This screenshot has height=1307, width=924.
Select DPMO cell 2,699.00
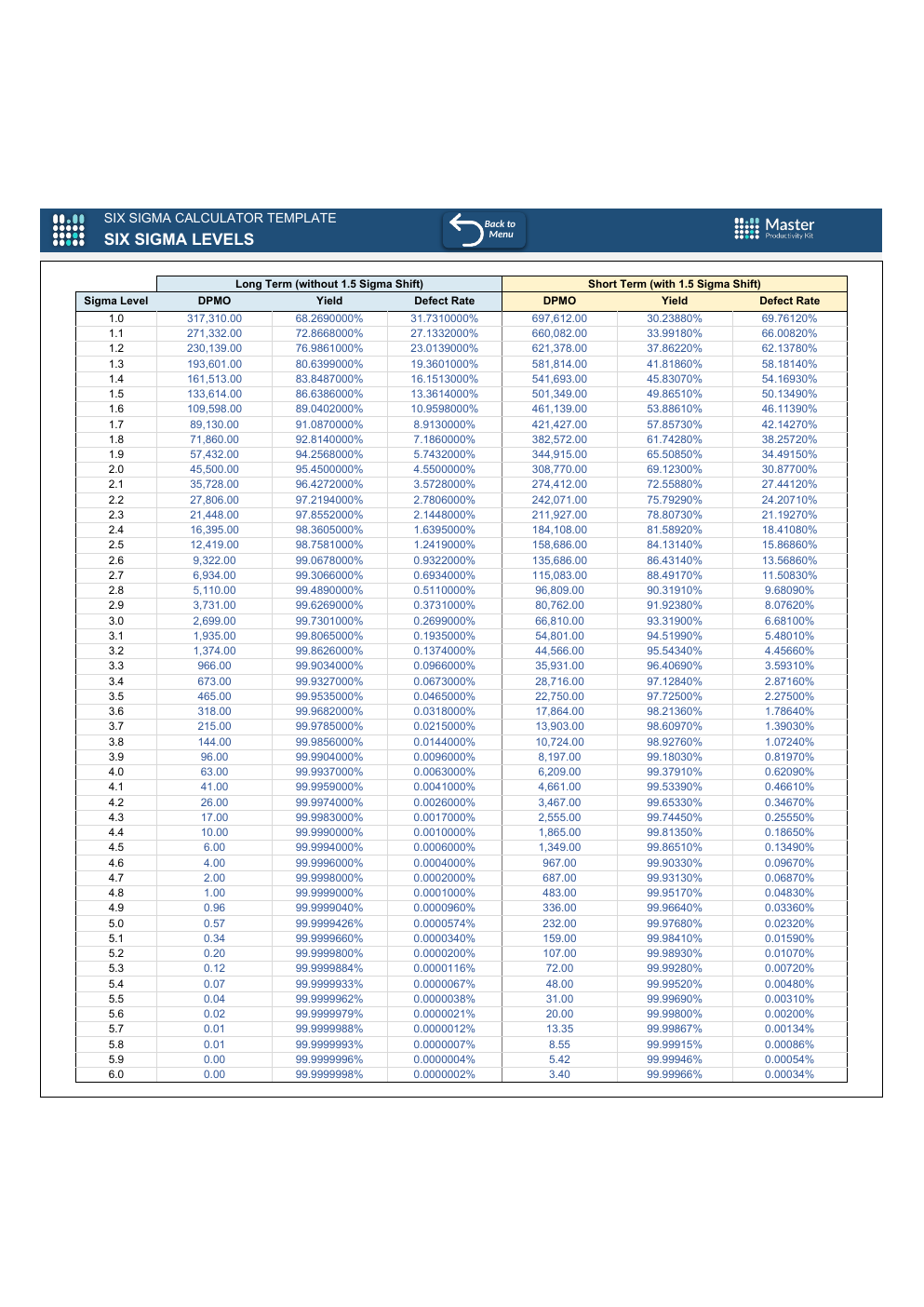[x=214, y=621]
